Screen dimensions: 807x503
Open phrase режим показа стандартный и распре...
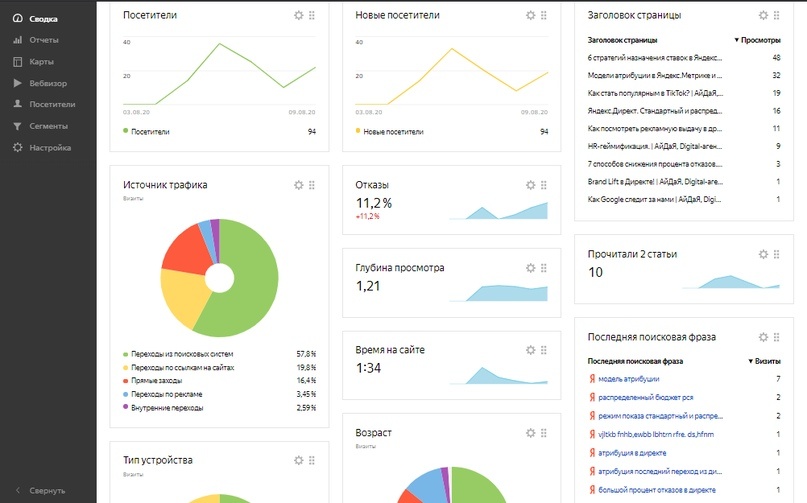coord(660,416)
